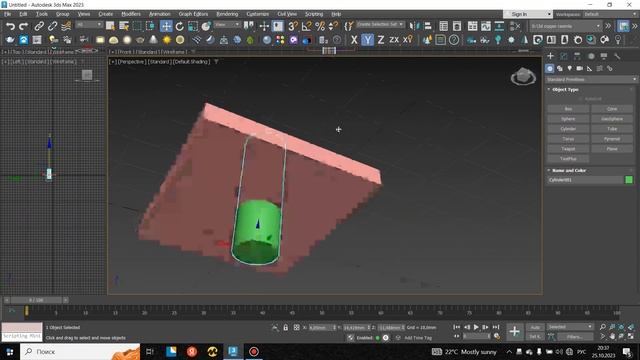Screen dimensions: 640x360
Task: Expand the Standard Primitives category dropdown
Action: (591, 79)
